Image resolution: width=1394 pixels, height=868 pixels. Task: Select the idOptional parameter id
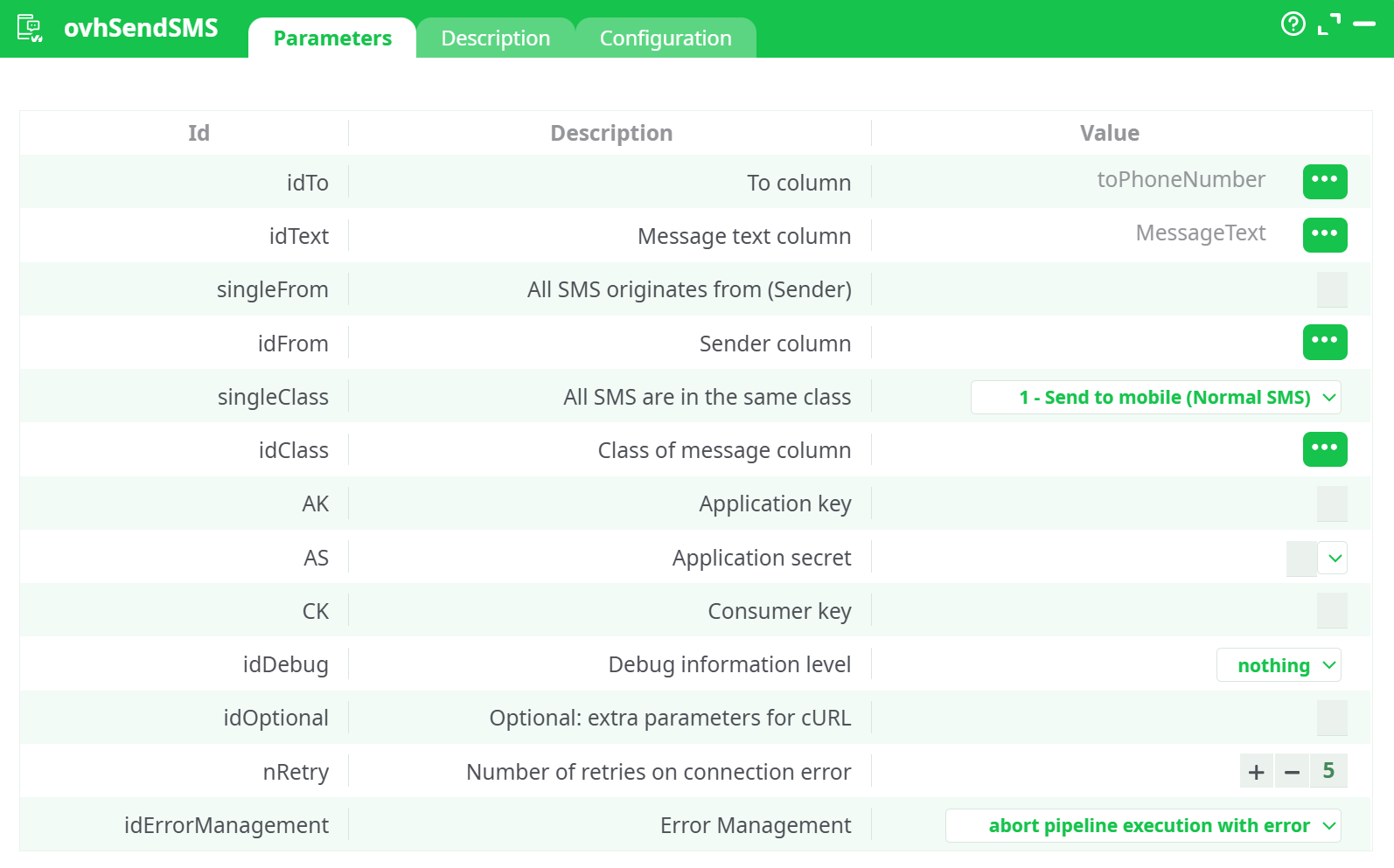[x=275, y=718]
